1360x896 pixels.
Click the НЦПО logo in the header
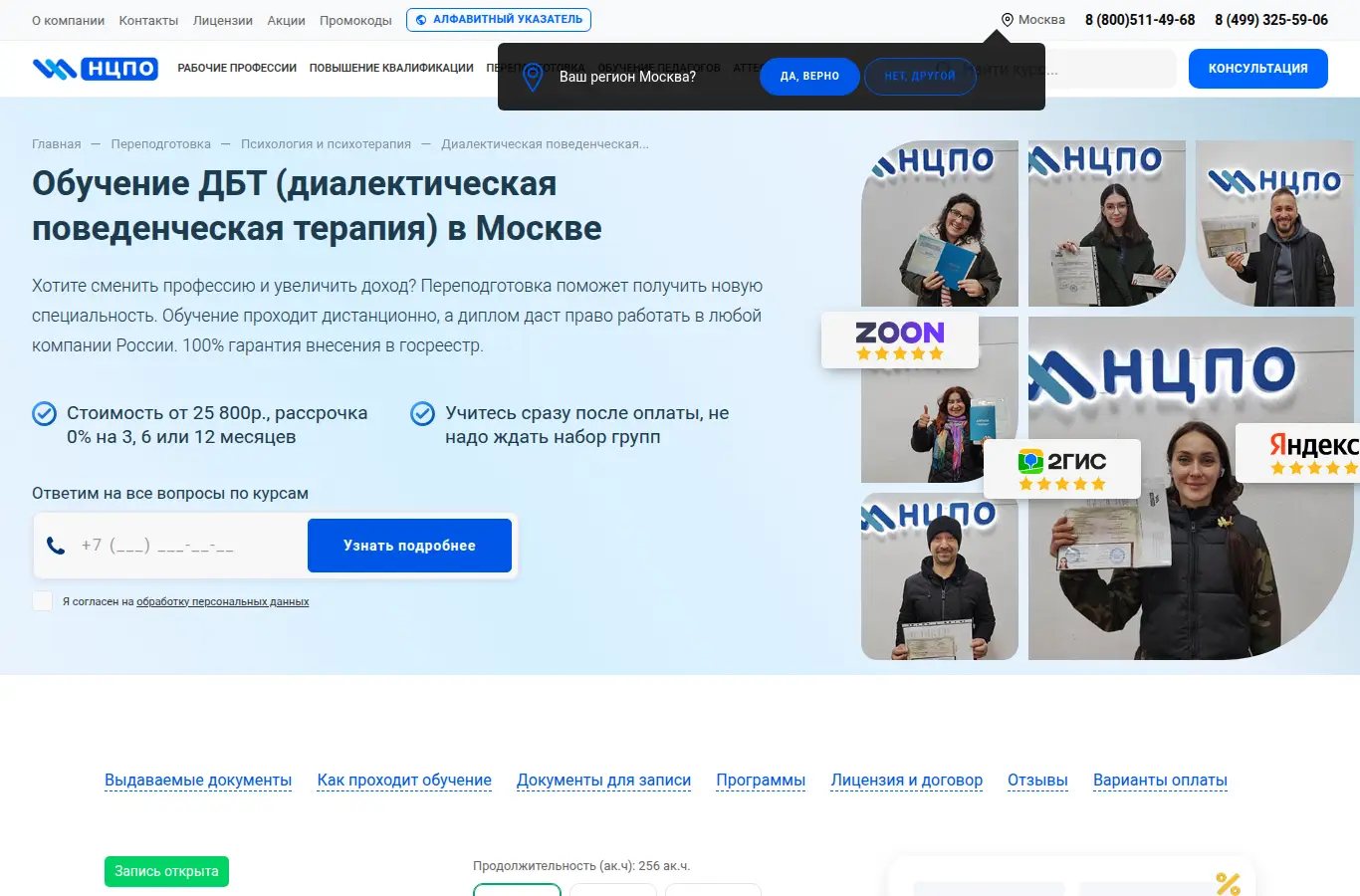click(96, 69)
